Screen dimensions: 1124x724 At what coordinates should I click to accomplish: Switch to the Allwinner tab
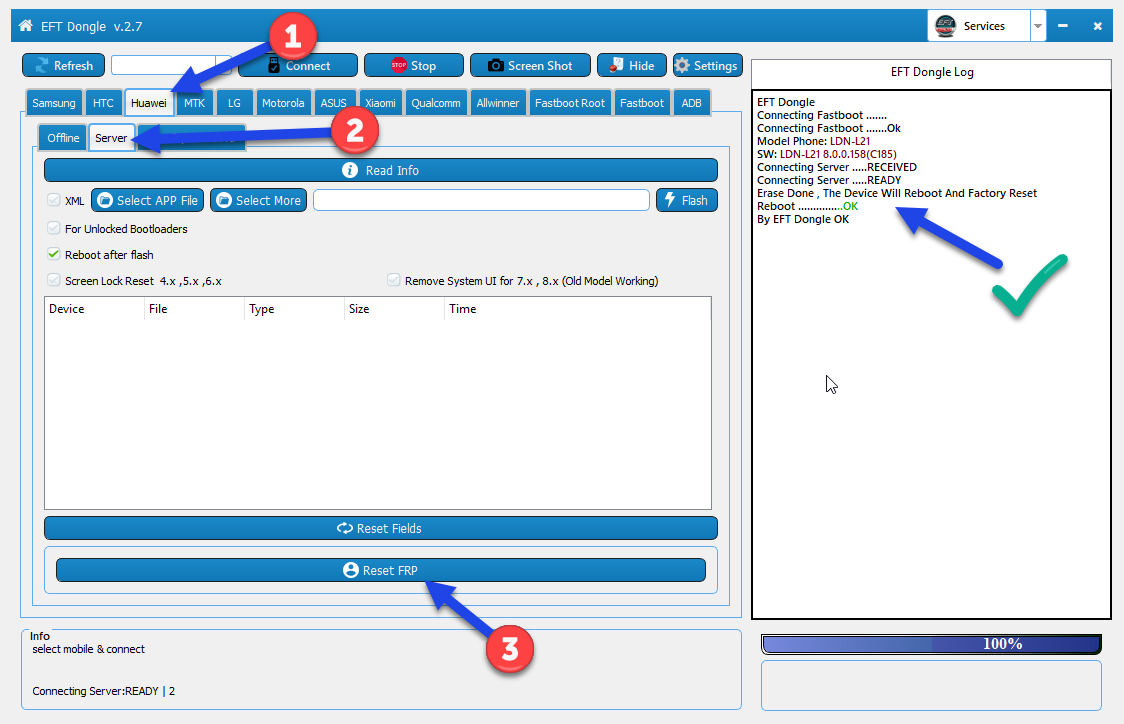(497, 103)
